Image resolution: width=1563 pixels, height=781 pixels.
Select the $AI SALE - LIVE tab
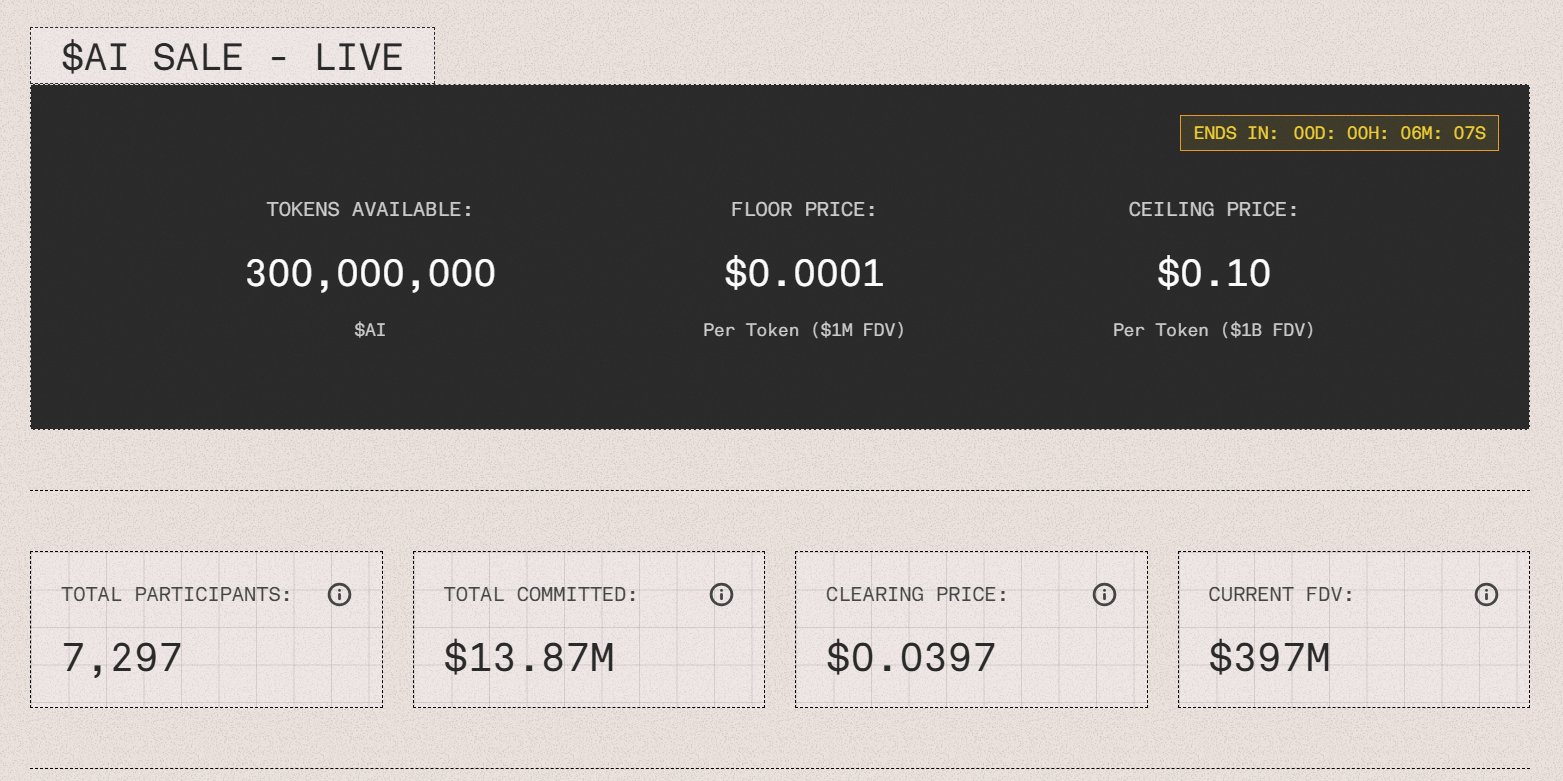(x=232, y=57)
